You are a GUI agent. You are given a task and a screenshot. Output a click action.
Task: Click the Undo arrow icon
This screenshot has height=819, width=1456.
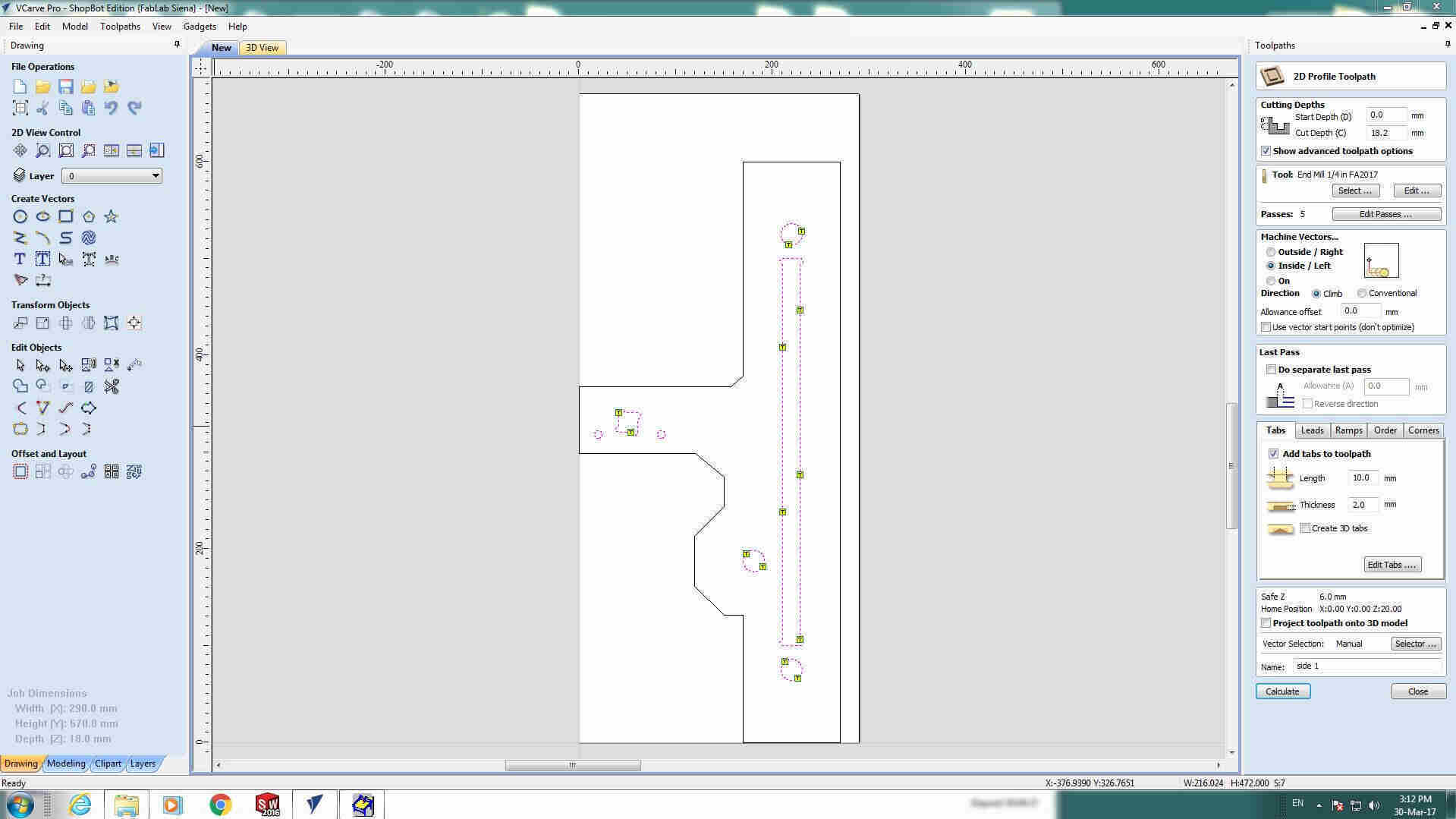(x=112, y=108)
